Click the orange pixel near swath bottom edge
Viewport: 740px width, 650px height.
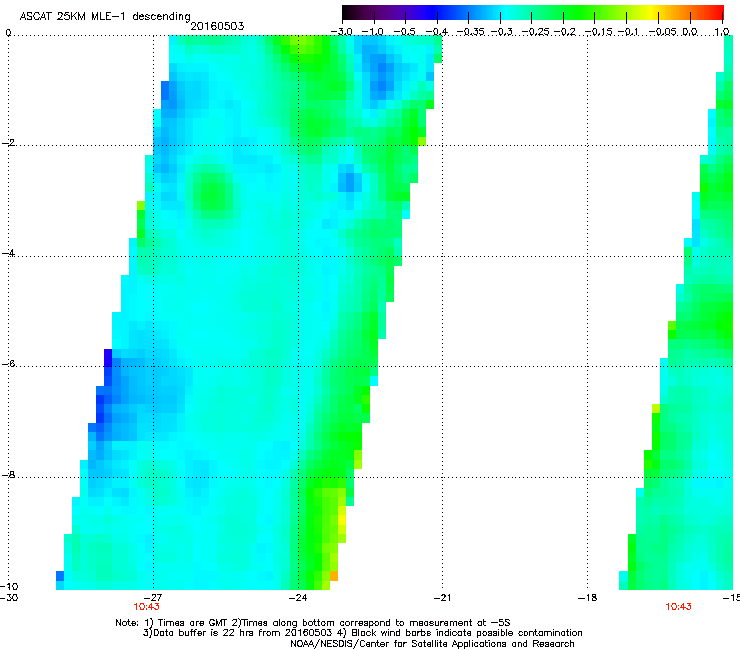334,576
